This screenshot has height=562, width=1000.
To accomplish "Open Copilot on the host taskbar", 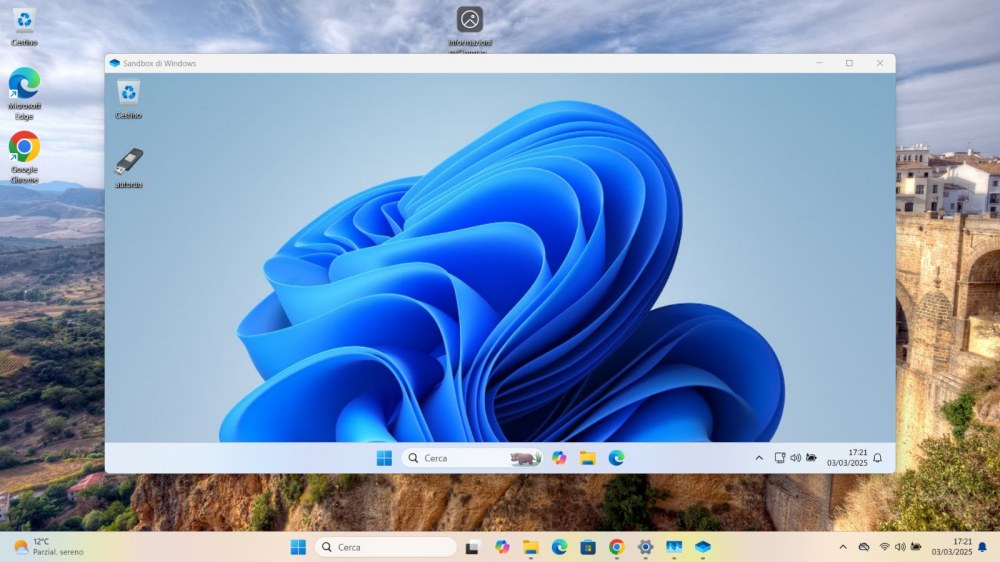I will click(502, 547).
